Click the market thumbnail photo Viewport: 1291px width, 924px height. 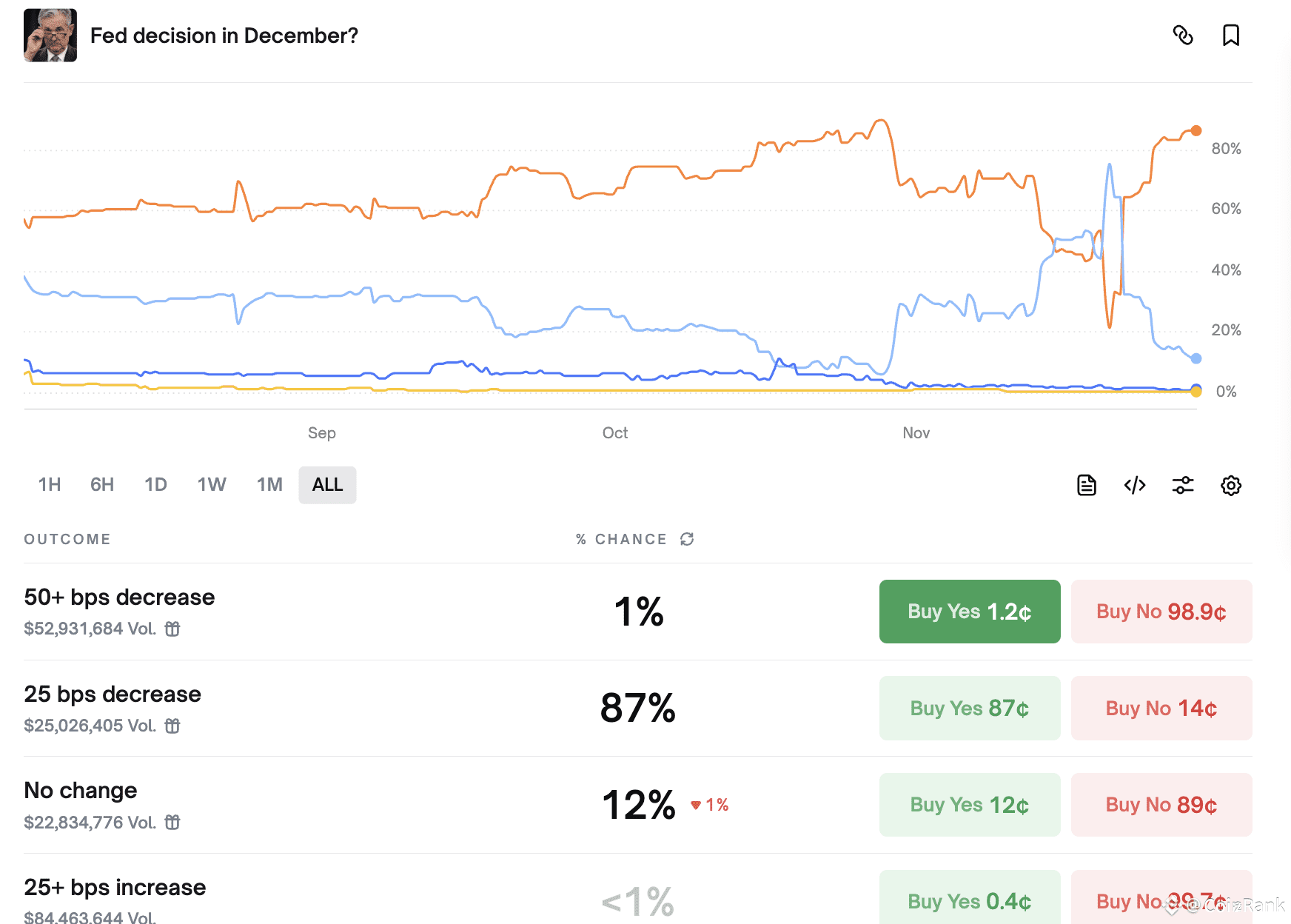pos(50,36)
